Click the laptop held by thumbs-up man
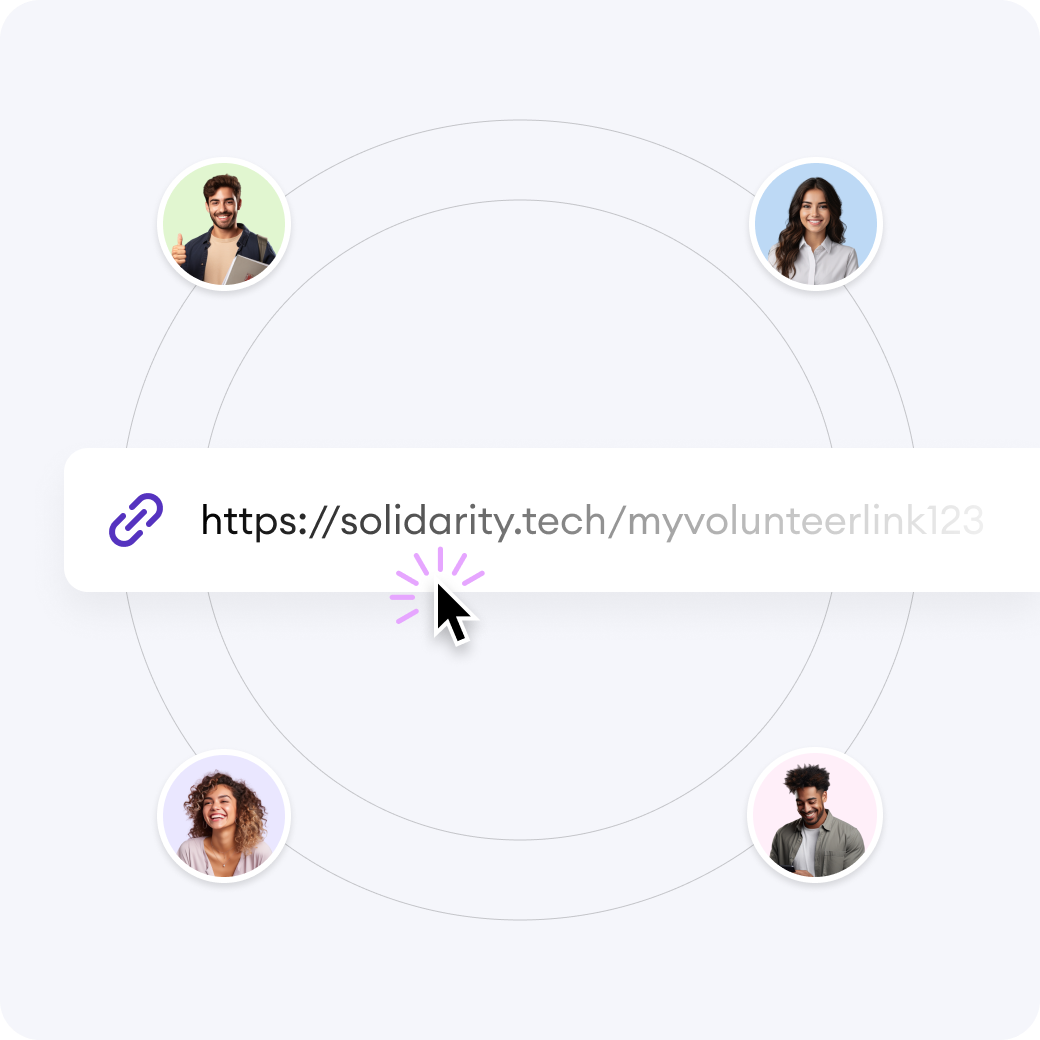The image size is (1040, 1040). (246, 270)
